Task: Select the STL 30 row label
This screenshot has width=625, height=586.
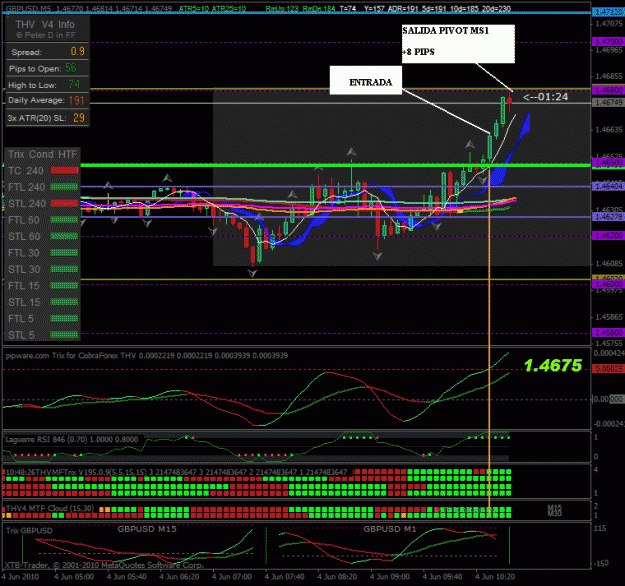Action: point(24,269)
